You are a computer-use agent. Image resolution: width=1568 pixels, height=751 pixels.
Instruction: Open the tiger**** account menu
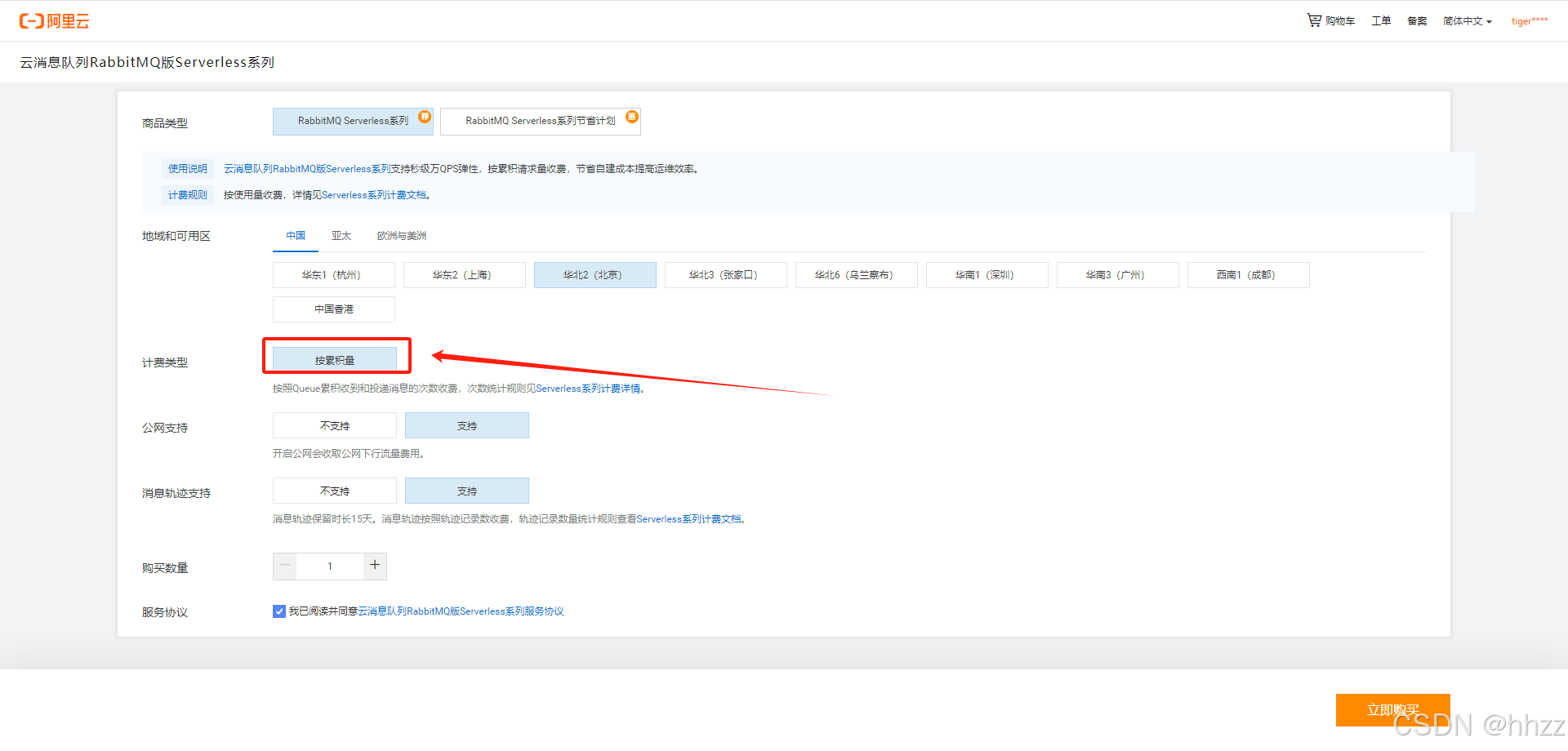point(1530,21)
